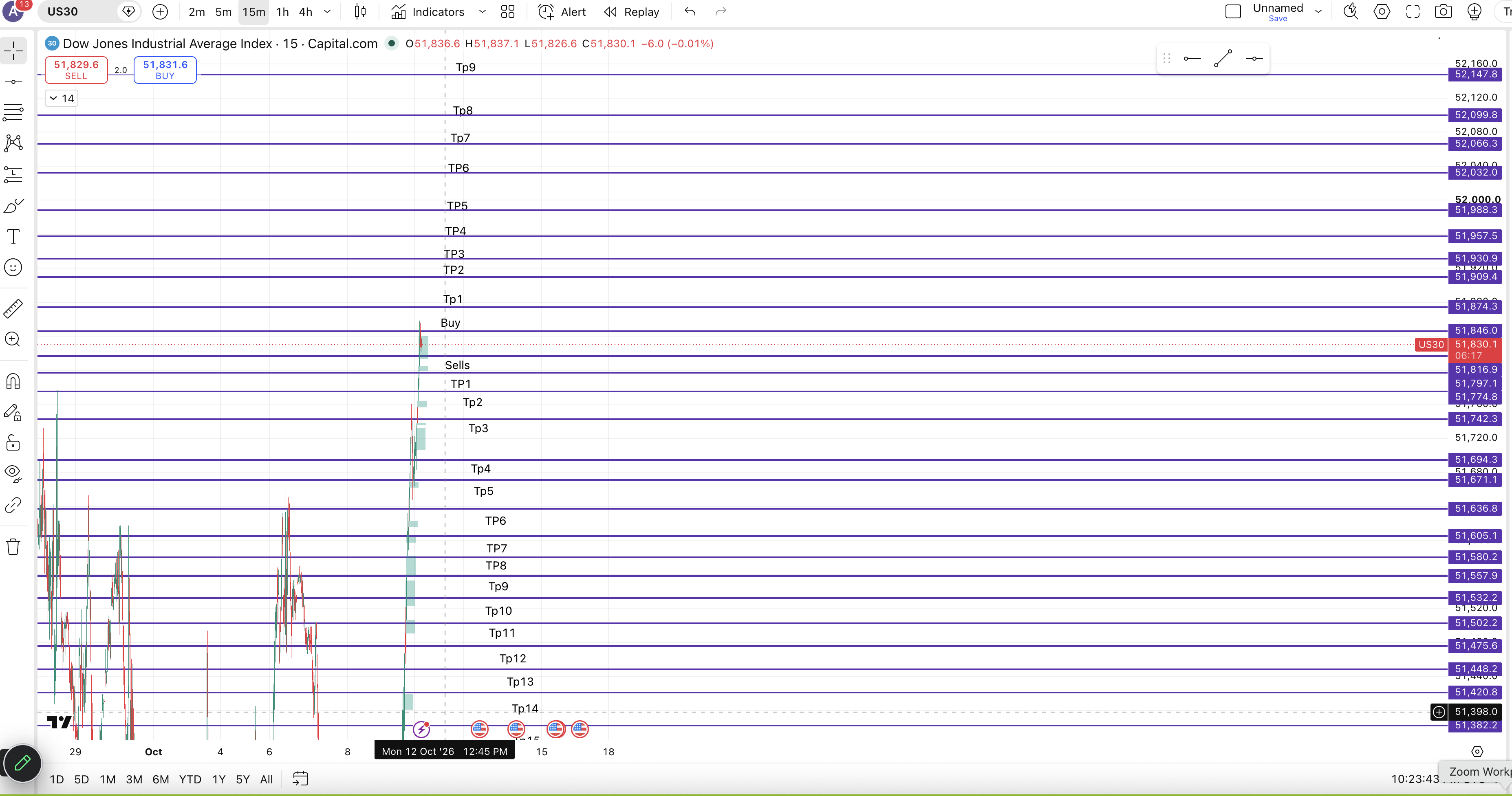Screen dimensions: 1512x796
Task: Enter fullscreen mode
Action: coord(1413,12)
